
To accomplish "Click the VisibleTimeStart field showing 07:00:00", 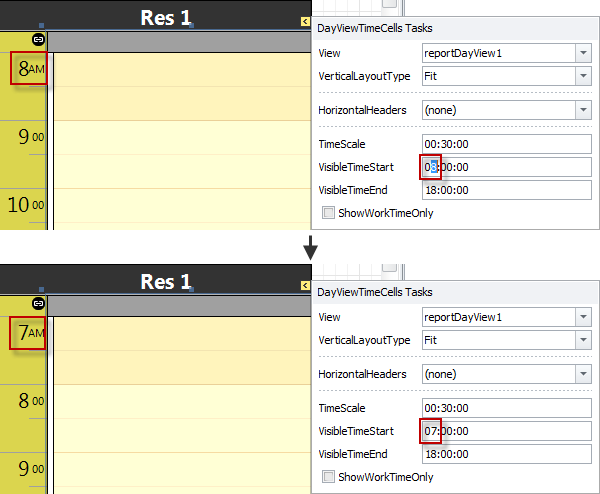I will (x=506, y=431).
